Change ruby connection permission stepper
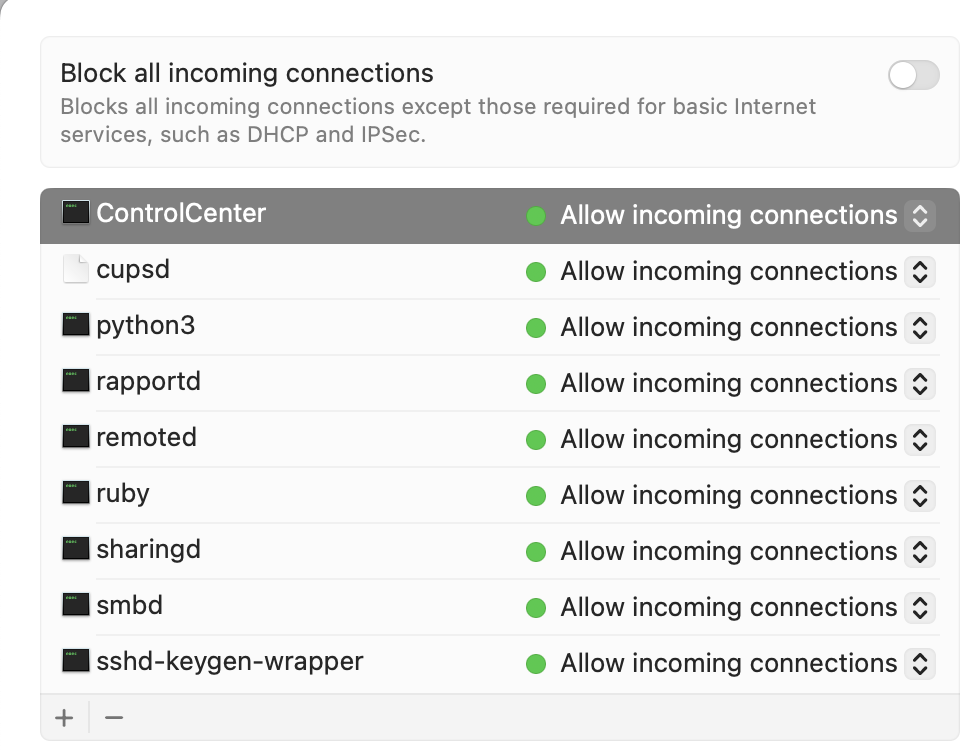The image size is (980, 752). [919, 495]
